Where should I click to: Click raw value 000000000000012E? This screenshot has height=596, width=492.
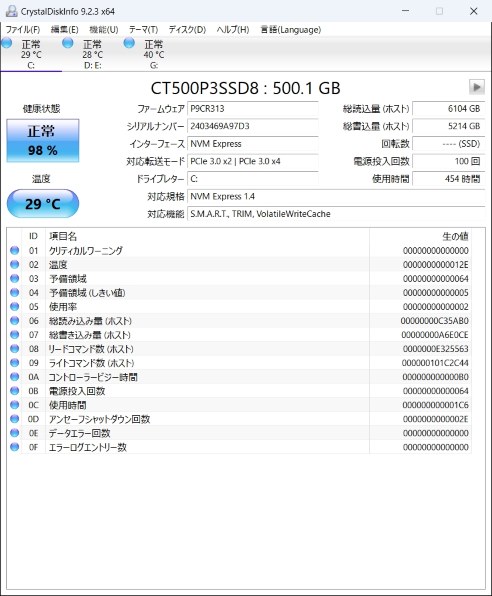436,265
